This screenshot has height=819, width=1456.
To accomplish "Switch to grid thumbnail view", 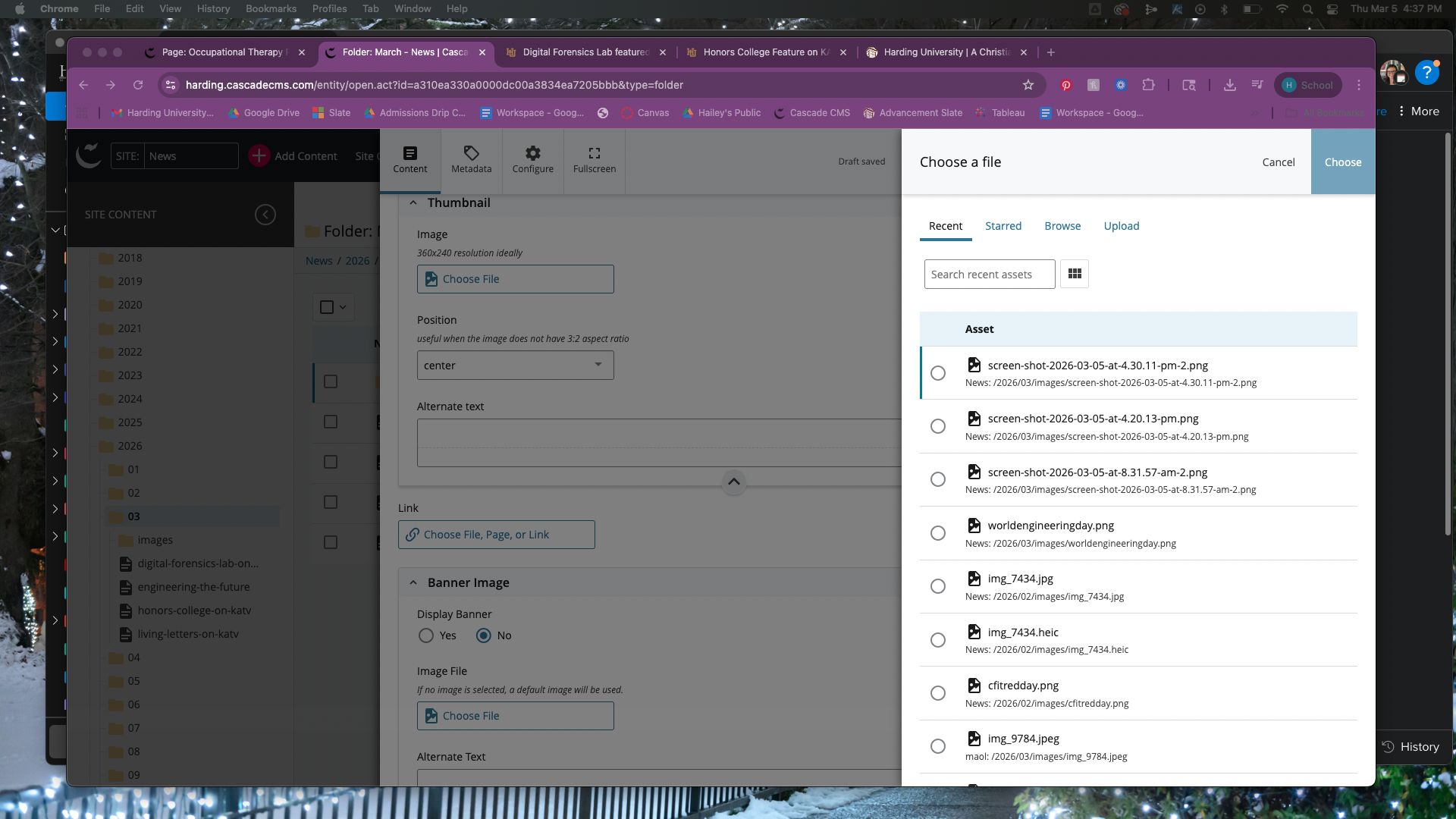I will [x=1074, y=274].
